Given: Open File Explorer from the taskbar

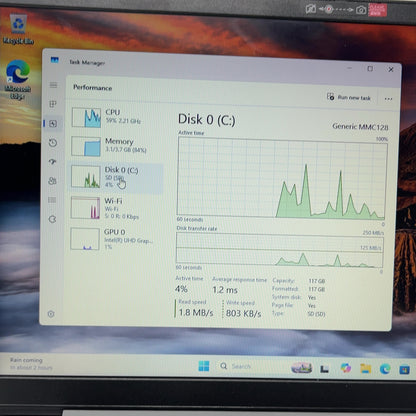Looking at the screenshot, I should coord(365,368).
